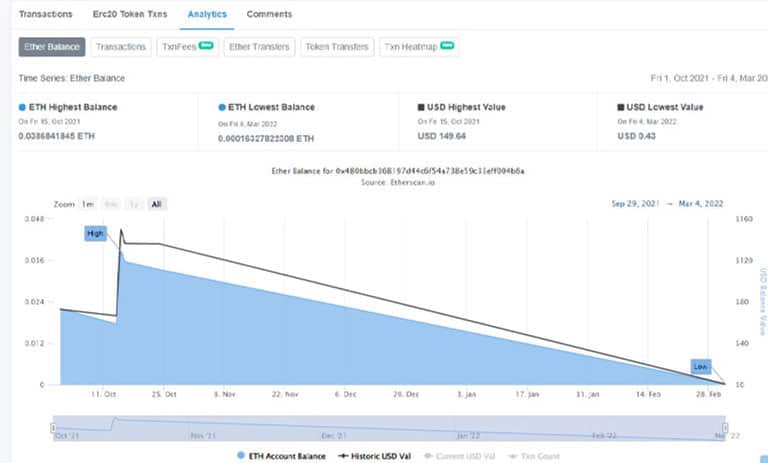Image resolution: width=768 pixels, height=463 pixels.
Task: Click the High marker flag on chart
Action: 95,234
